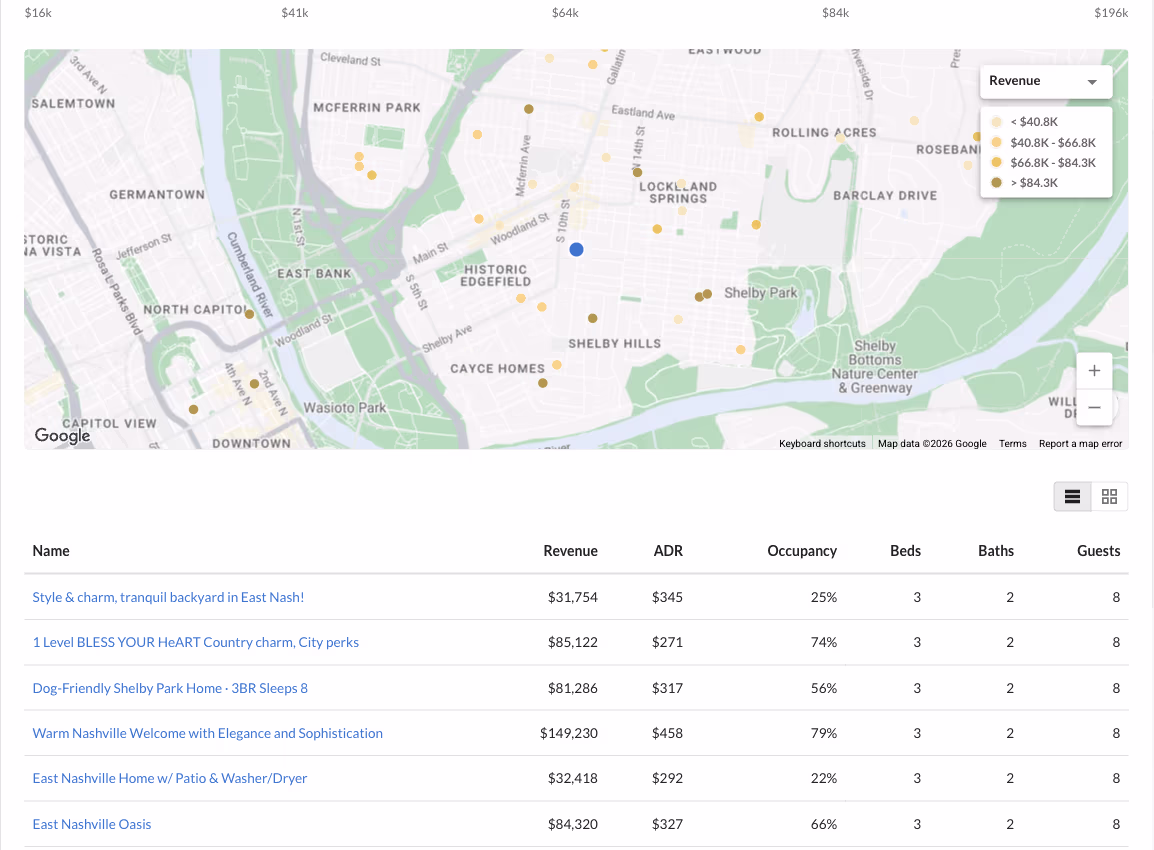The image size is (1154, 850).
Task: Zoom out on the map
Action: coord(1094,407)
